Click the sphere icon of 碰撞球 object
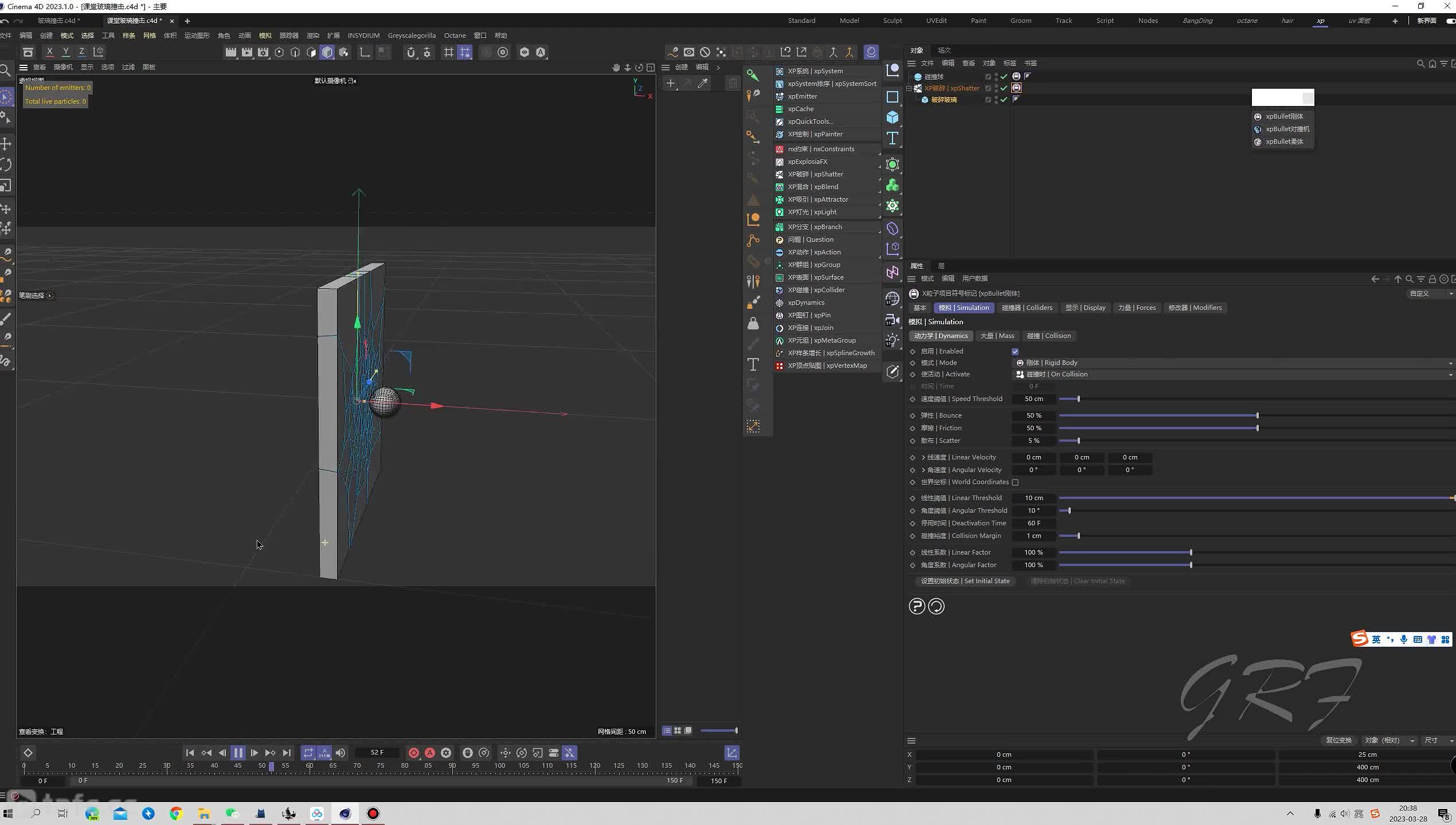 click(918, 77)
